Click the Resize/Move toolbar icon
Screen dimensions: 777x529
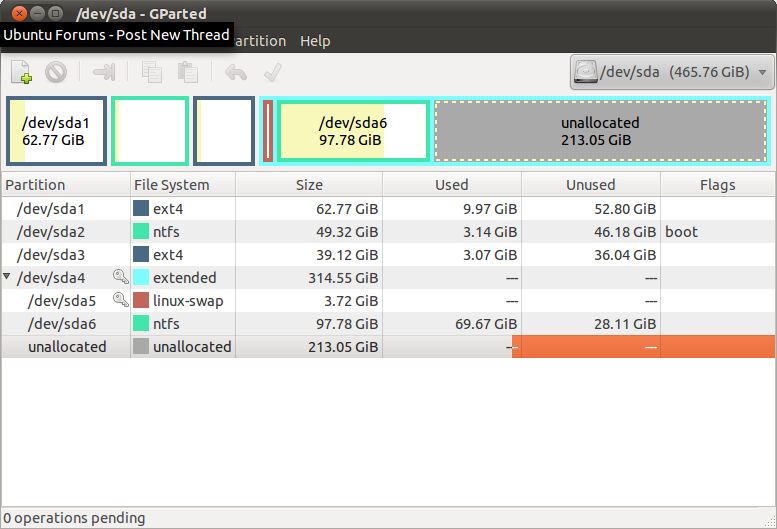point(104,72)
